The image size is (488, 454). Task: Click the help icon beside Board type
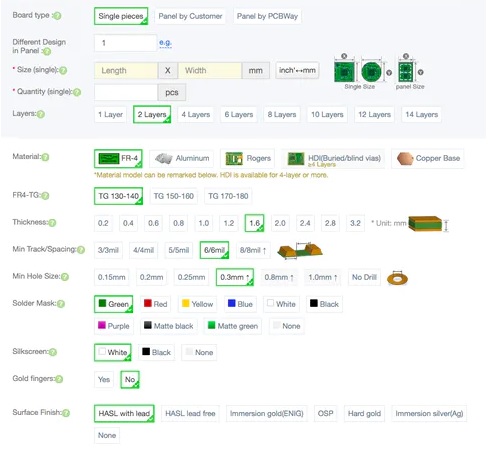[x=57, y=16]
